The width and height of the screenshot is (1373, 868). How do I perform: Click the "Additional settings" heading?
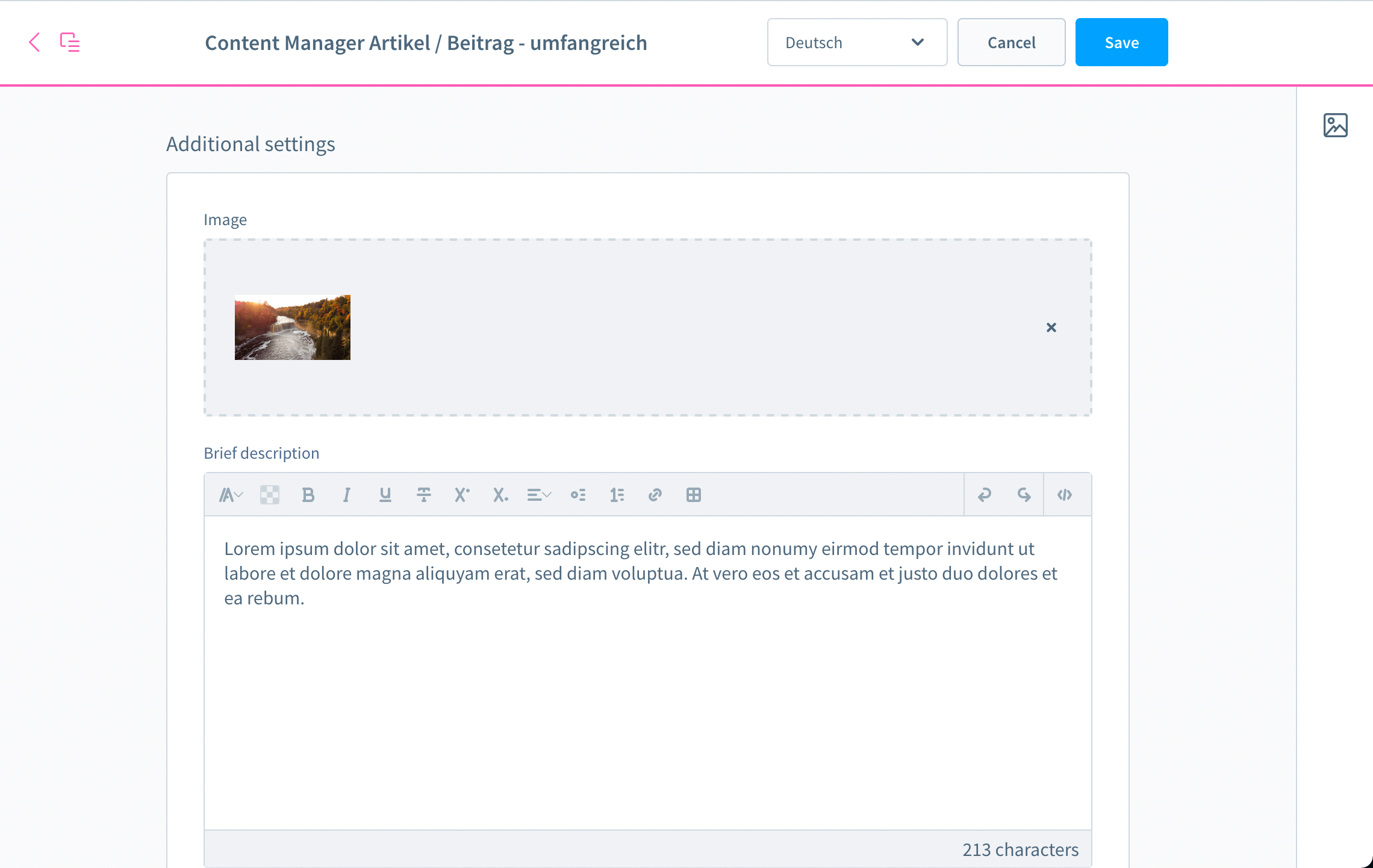251,144
